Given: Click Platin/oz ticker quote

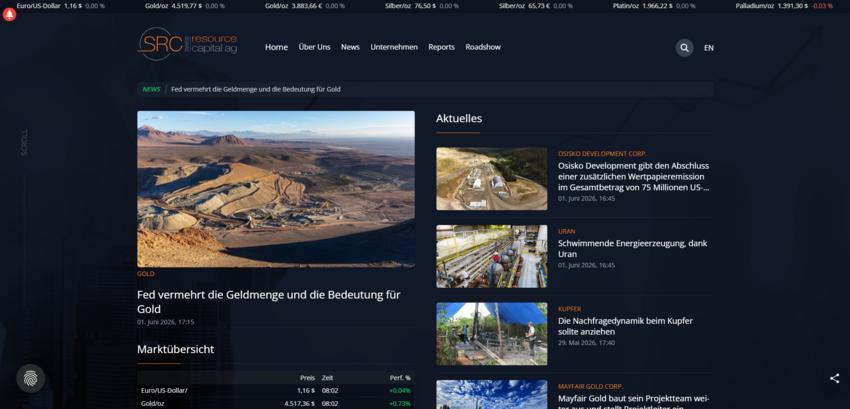Looking at the screenshot, I should click(654, 6).
